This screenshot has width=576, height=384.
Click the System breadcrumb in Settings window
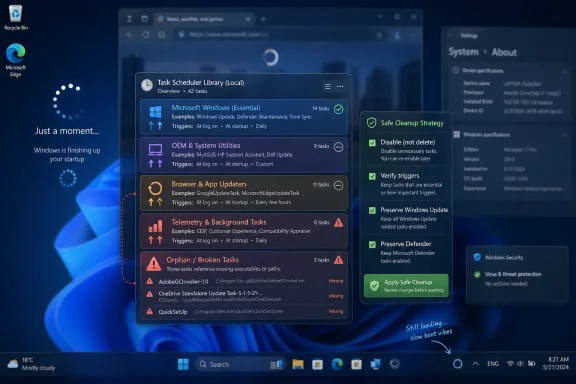pos(463,52)
